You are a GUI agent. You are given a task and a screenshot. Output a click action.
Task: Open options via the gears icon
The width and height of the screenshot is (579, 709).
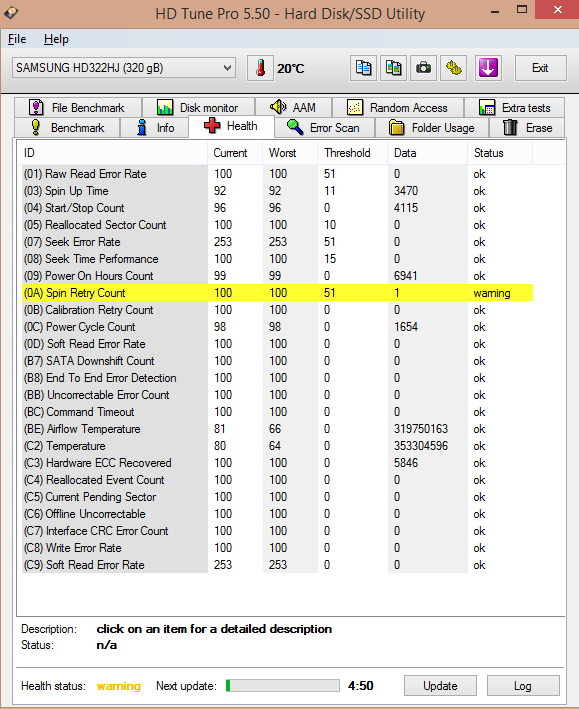click(x=454, y=68)
